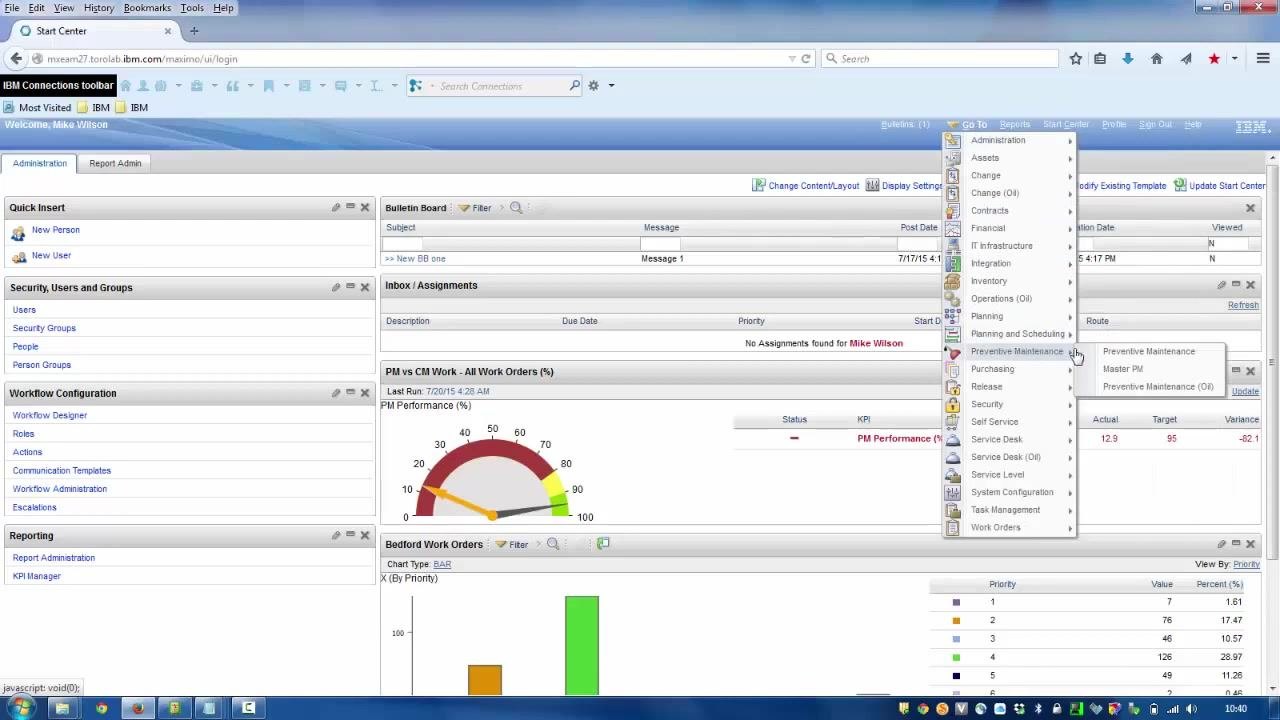Open the Firefox Bookmarks menu
Image resolution: width=1280 pixels, height=720 pixels.
(x=147, y=8)
